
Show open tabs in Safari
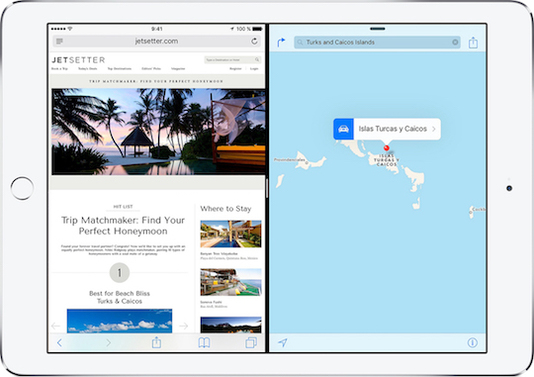[251, 342]
